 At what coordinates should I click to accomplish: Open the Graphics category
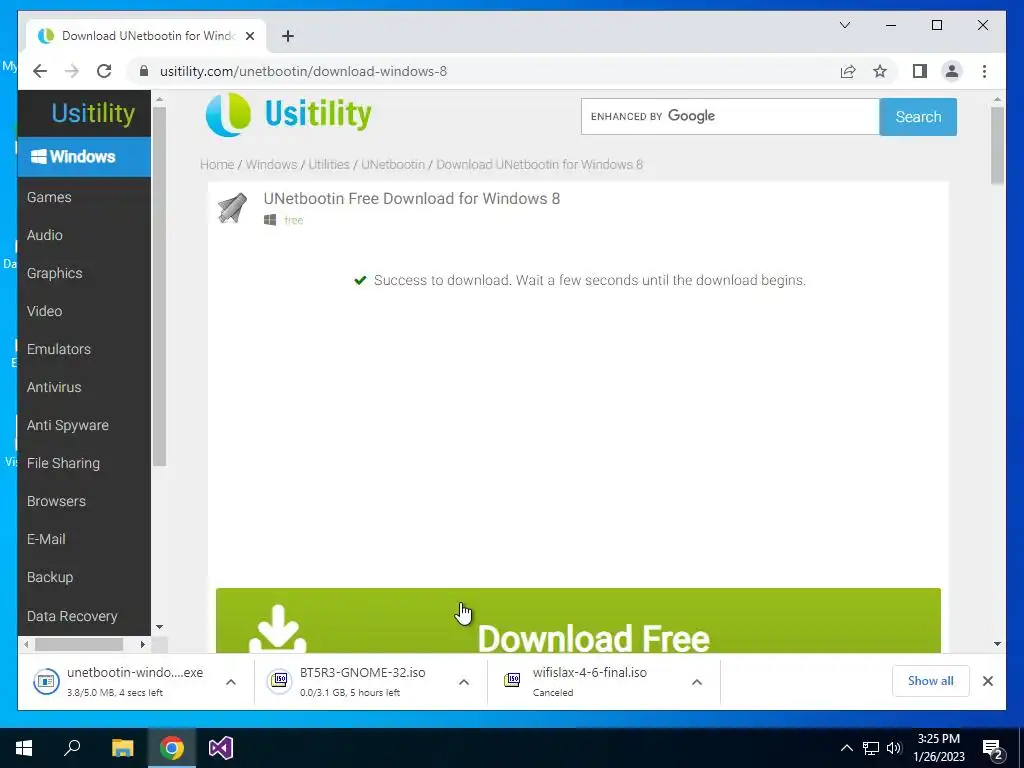tap(54, 273)
